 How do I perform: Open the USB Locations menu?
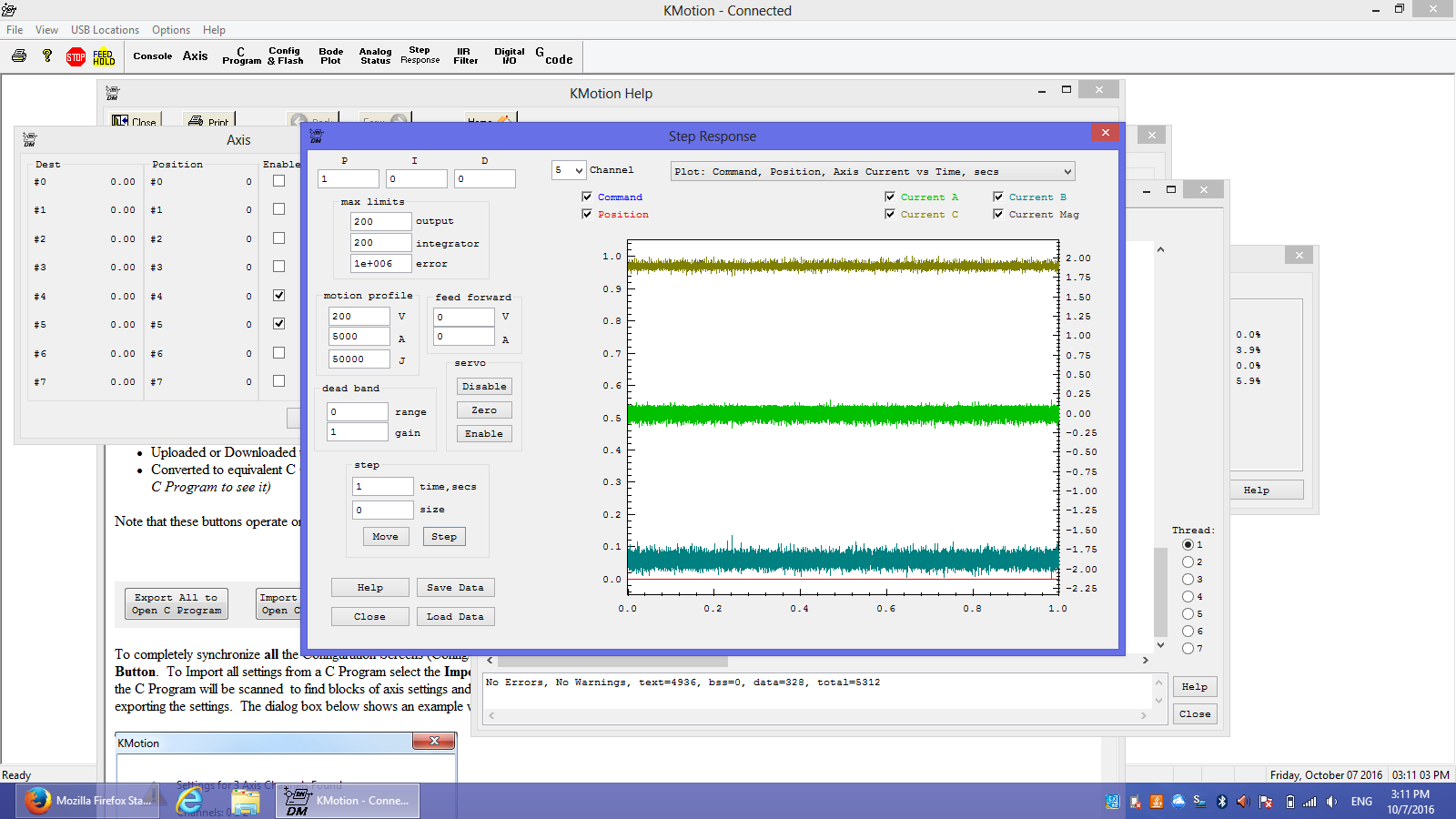(x=105, y=30)
